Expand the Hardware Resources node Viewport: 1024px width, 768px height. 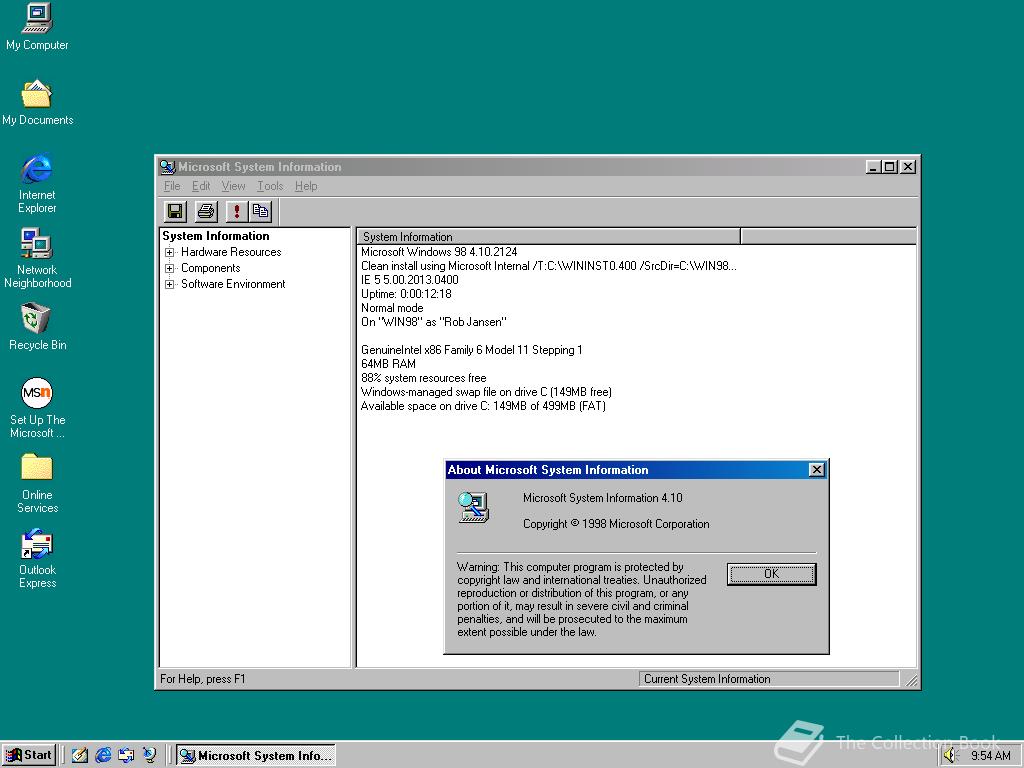coord(169,252)
